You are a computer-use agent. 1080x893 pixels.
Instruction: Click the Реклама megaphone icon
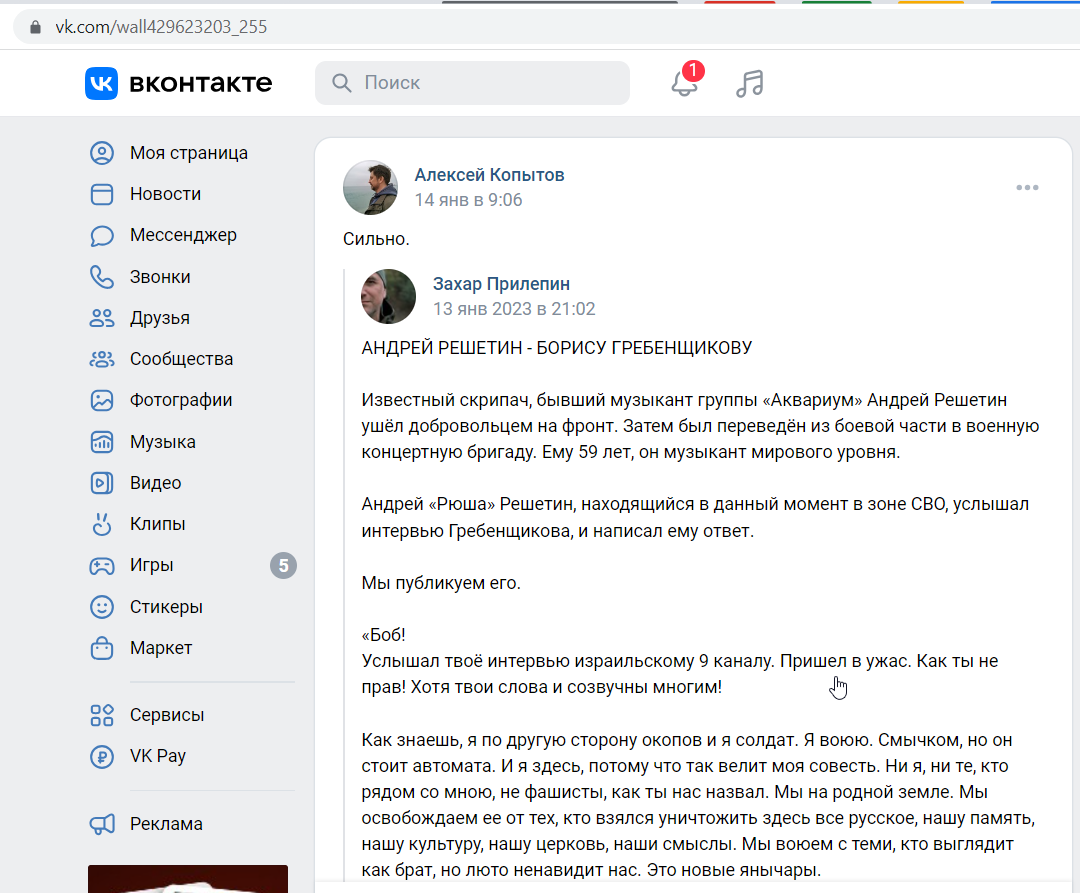point(102,824)
